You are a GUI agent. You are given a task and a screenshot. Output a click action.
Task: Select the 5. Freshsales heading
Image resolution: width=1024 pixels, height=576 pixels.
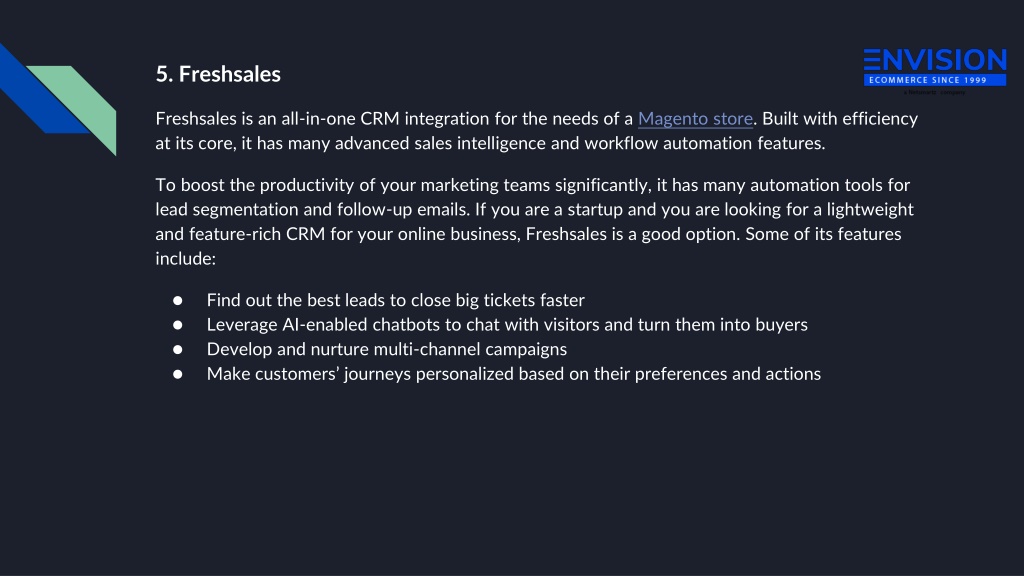218,74
